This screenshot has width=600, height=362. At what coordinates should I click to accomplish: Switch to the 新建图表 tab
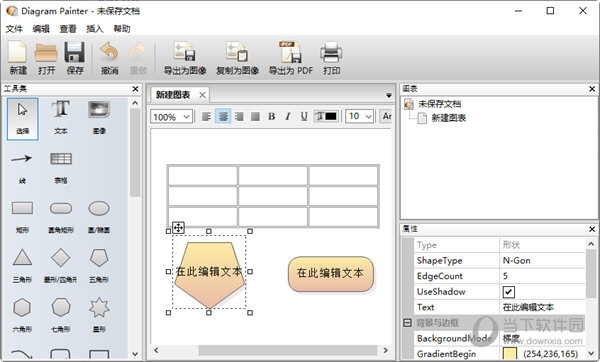click(173, 95)
